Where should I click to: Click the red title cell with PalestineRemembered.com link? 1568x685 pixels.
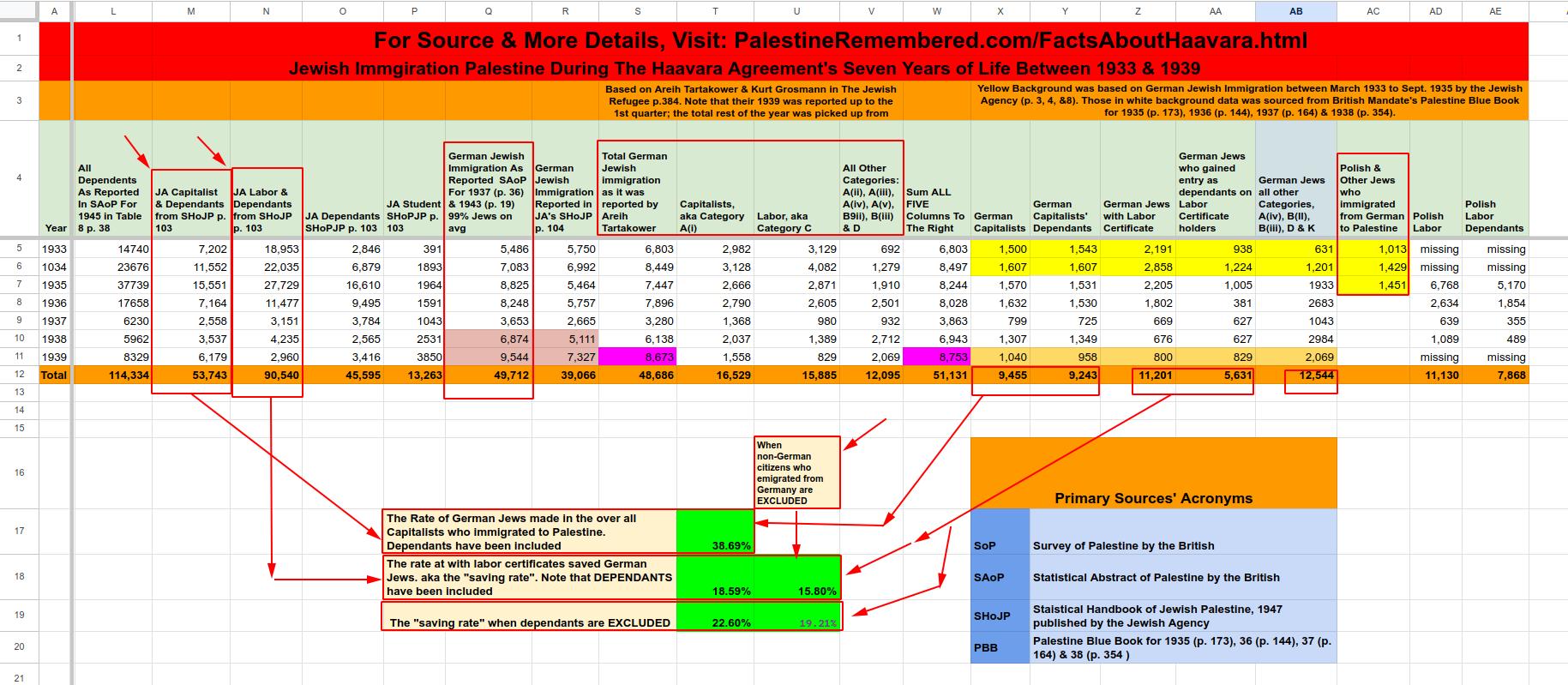[x=841, y=39]
